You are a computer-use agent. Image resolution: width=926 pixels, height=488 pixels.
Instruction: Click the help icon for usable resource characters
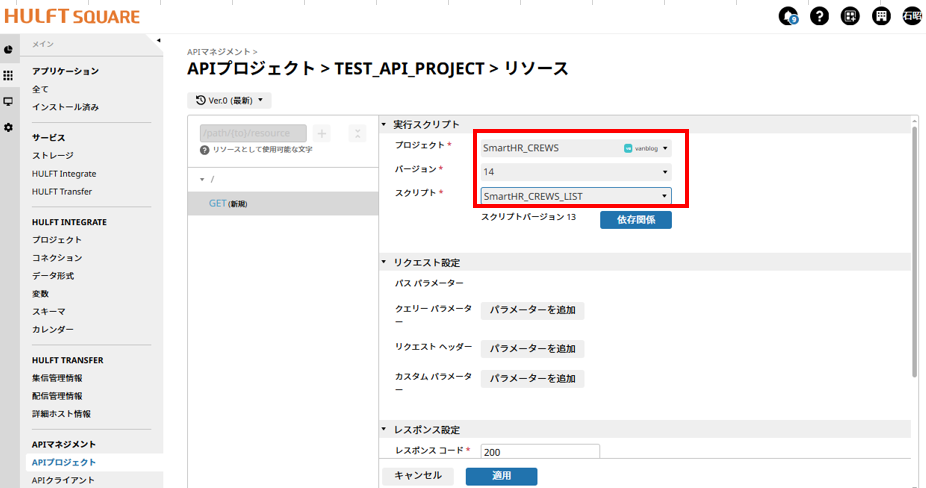[204, 150]
